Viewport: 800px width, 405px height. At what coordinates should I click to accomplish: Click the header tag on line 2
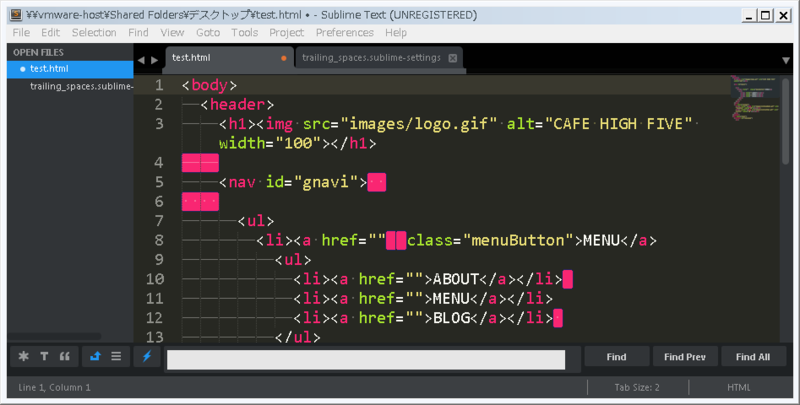(x=237, y=105)
